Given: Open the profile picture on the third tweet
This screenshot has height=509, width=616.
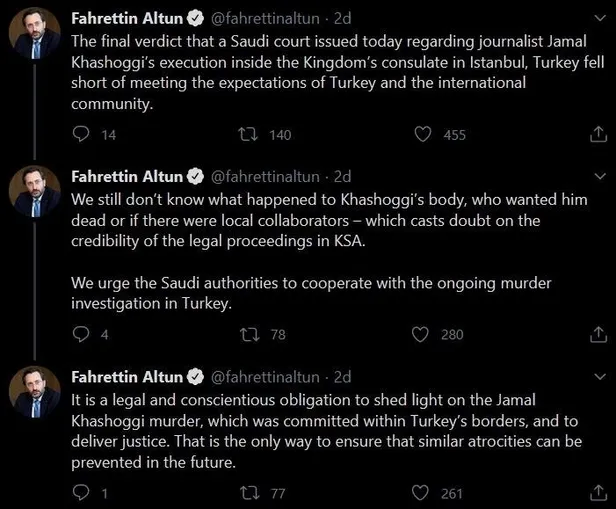Looking at the screenshot, I should point(34,392).
